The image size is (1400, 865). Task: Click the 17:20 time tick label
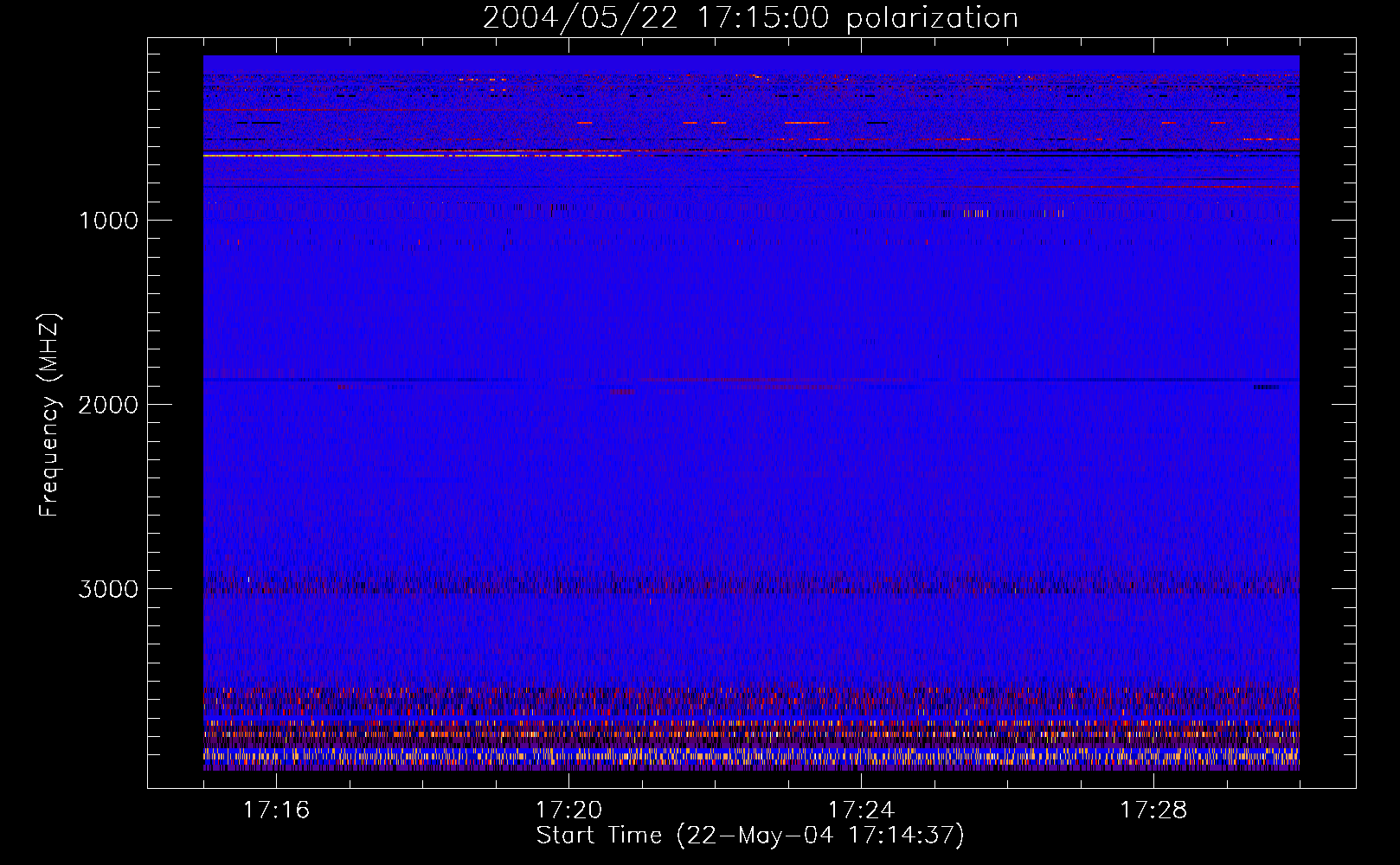point(568,810)
